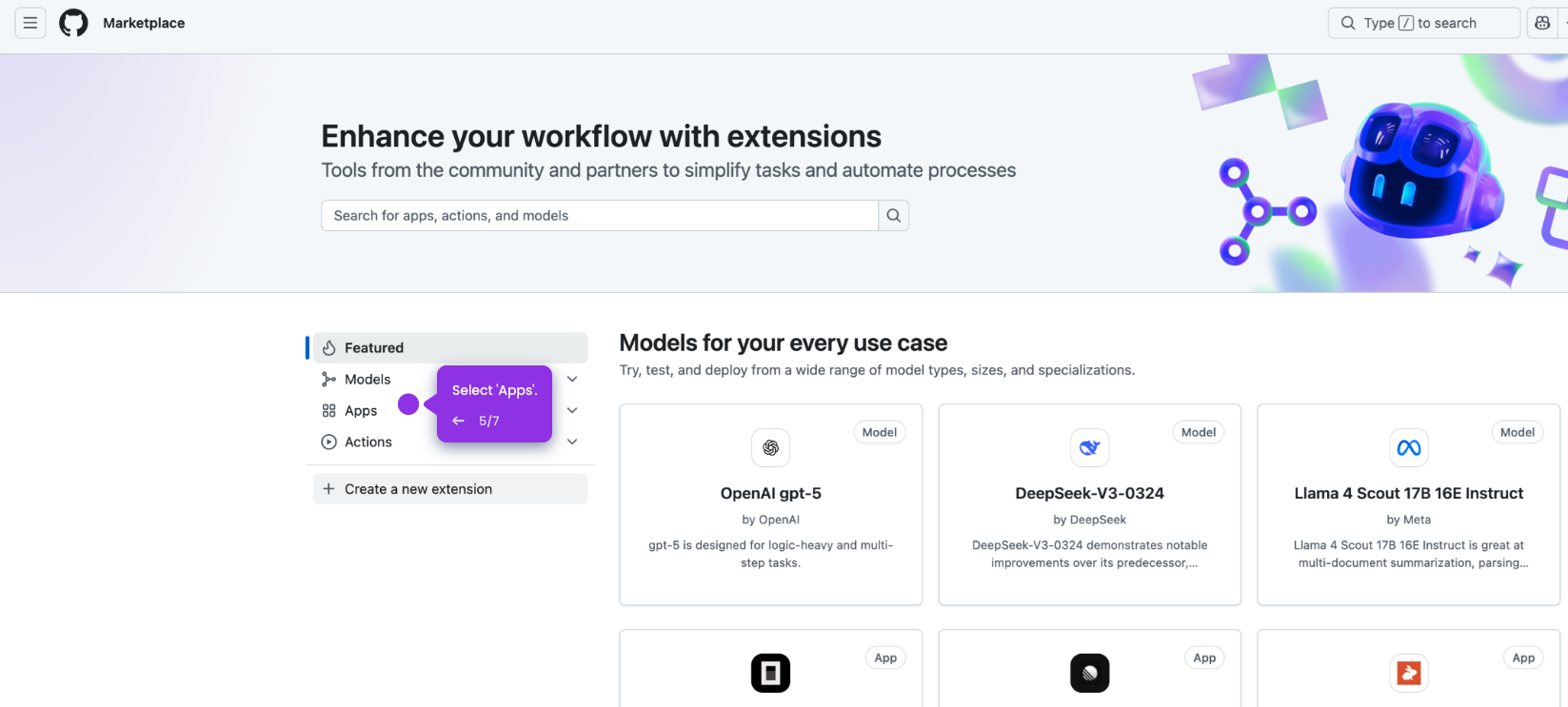The width and height of the screenshot is (1568, 707).
Task: Select Featured in the sidebar
Action: pos(450,347)
